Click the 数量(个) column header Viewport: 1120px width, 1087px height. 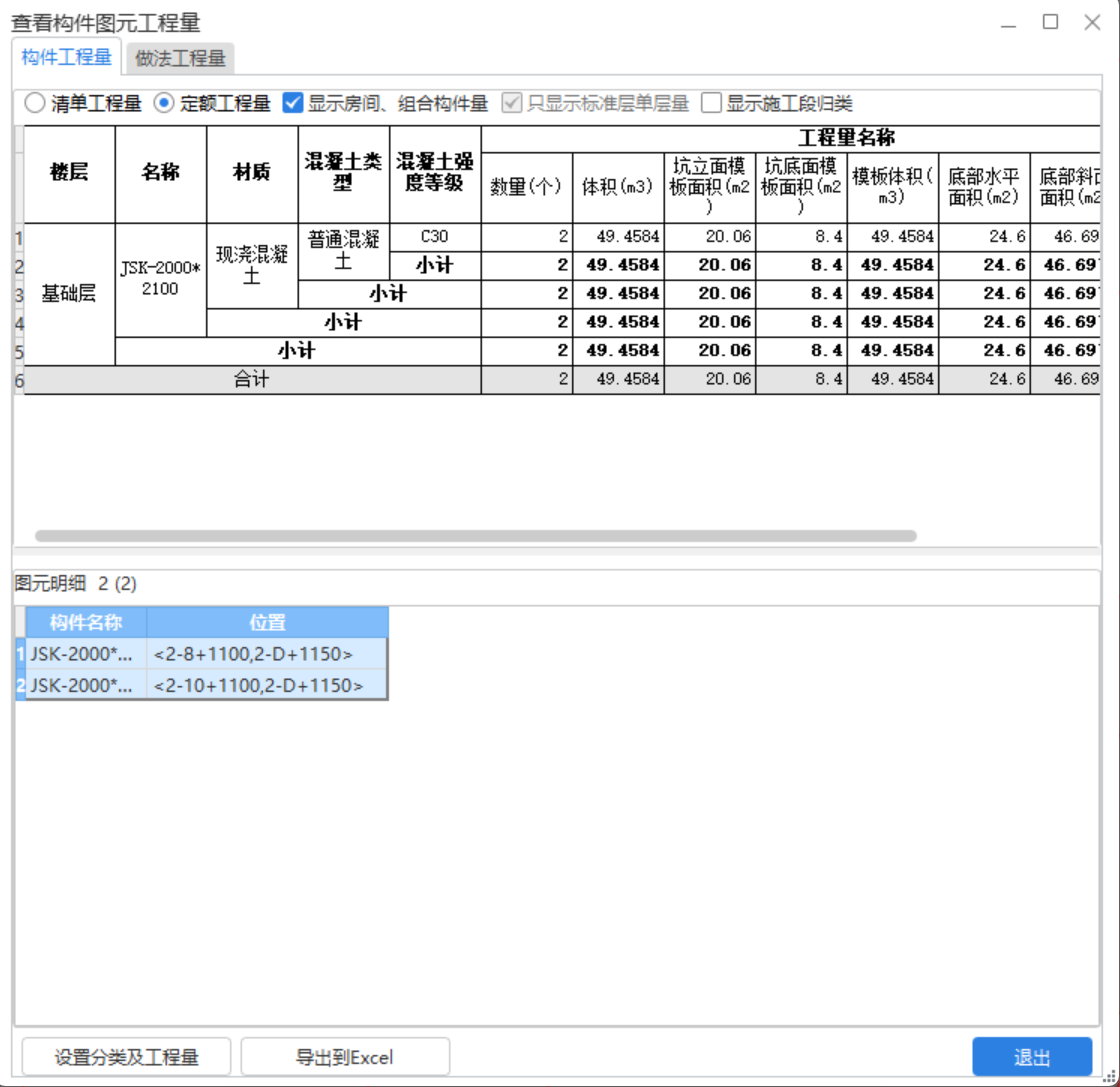pyautogui.click(x=526, y=187)
